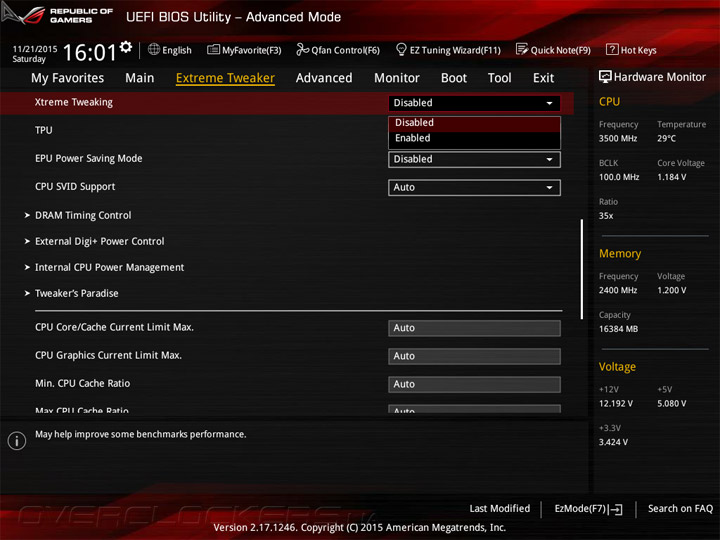Viewport: 720px width, 540px height.
Task: Expand DRAM Timing Control submenu
Action: (x=83, y=215)
